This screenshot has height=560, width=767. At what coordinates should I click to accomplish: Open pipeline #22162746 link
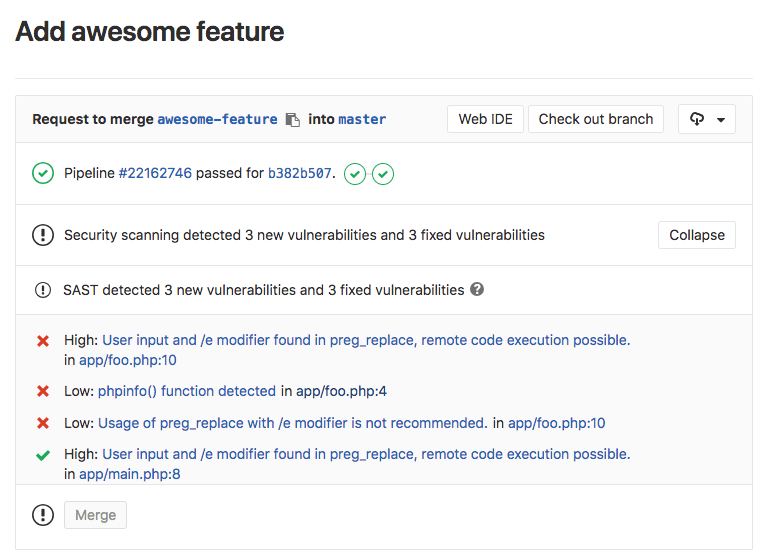point(155,174)
